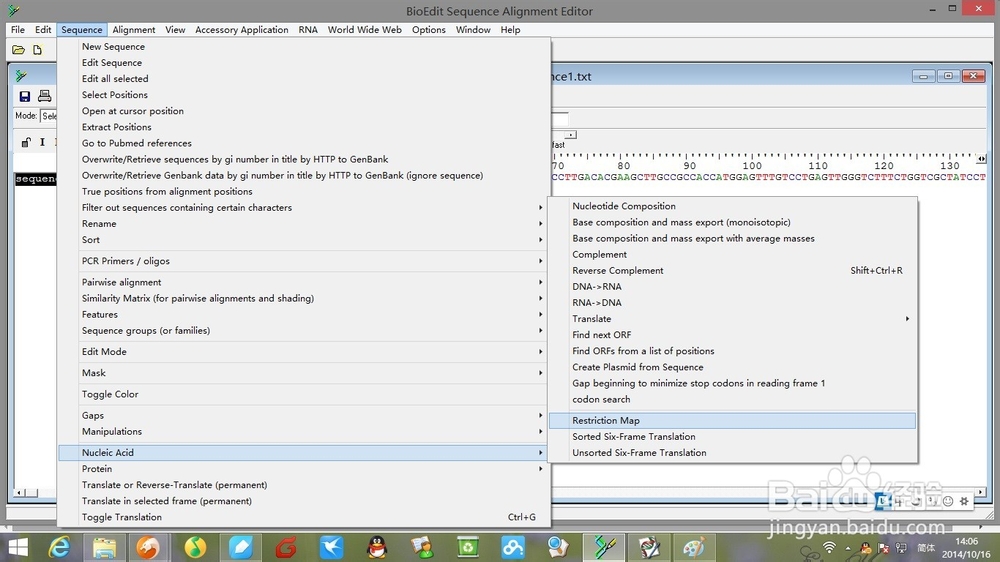Image resolution: width=1000 pixels, height=562 pixels.
Task: Expand the Filter out sequences submenu
Action: tap(304, 207)
